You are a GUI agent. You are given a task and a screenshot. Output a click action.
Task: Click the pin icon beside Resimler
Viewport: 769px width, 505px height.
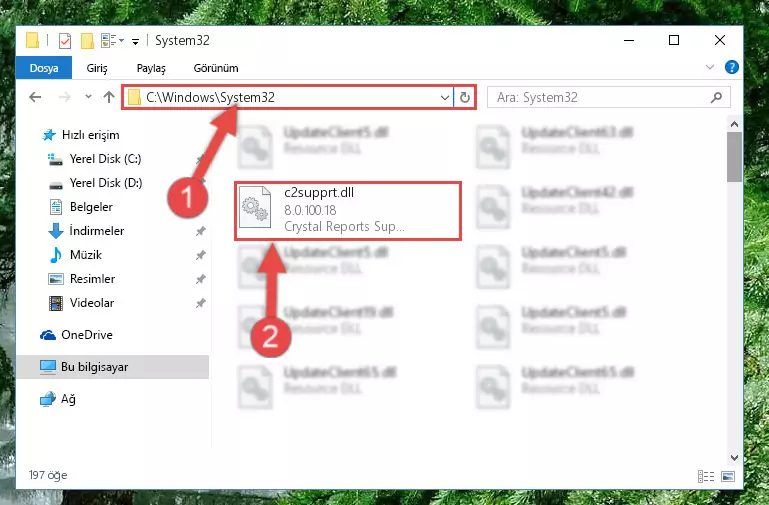201,279
